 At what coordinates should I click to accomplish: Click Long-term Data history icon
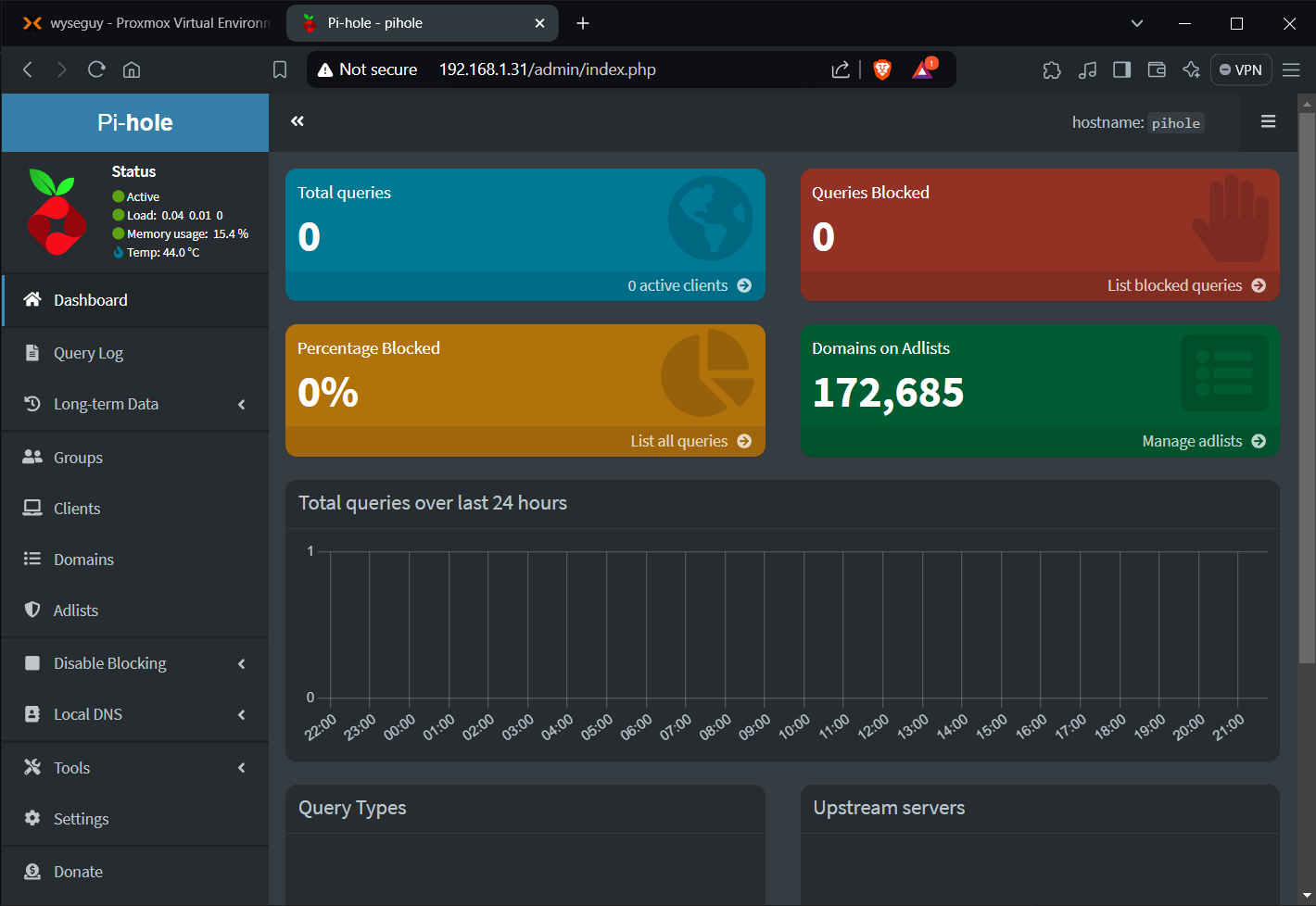point(32,403)
